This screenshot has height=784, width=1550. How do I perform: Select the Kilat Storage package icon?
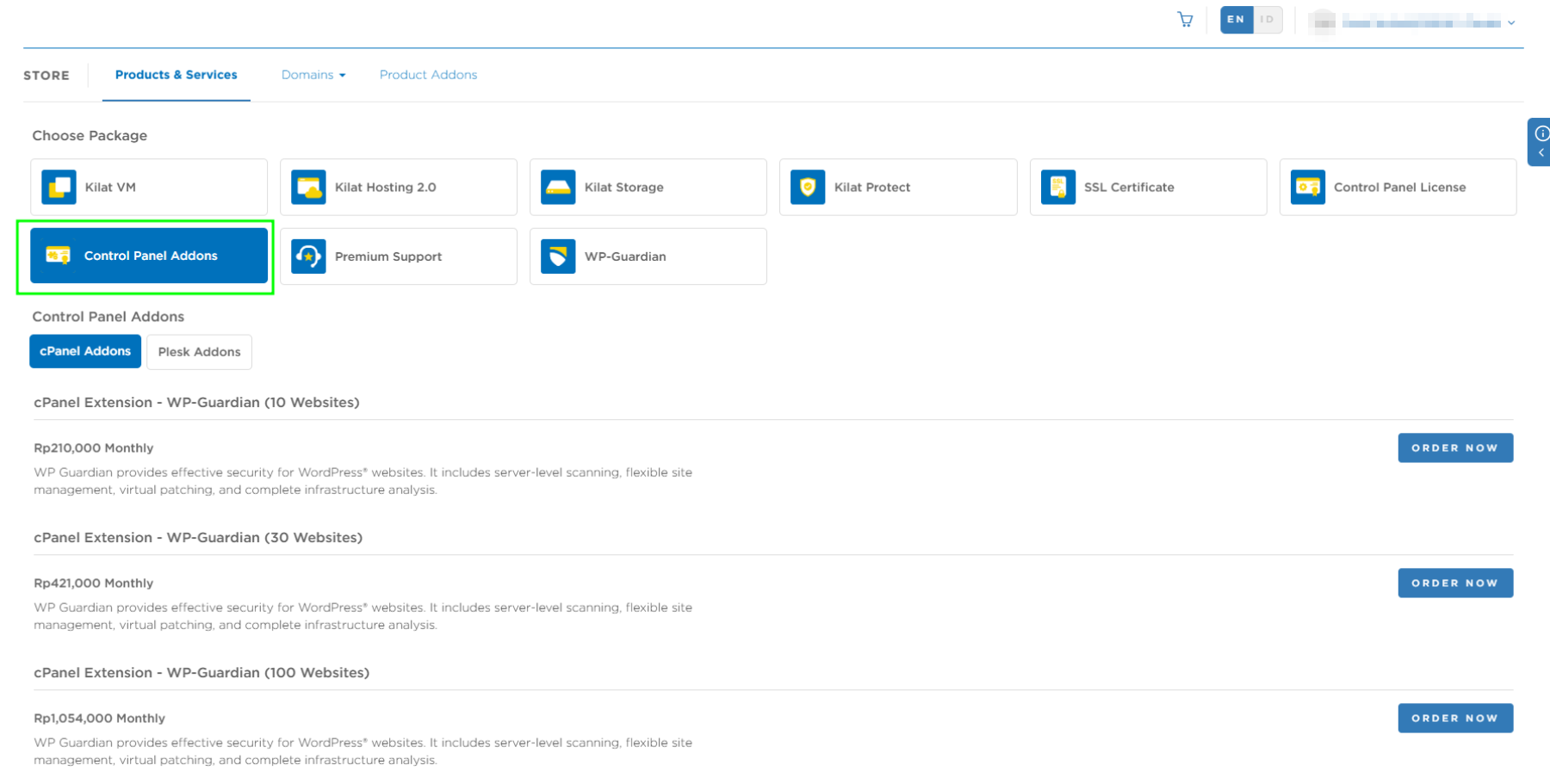pos(558,187)
